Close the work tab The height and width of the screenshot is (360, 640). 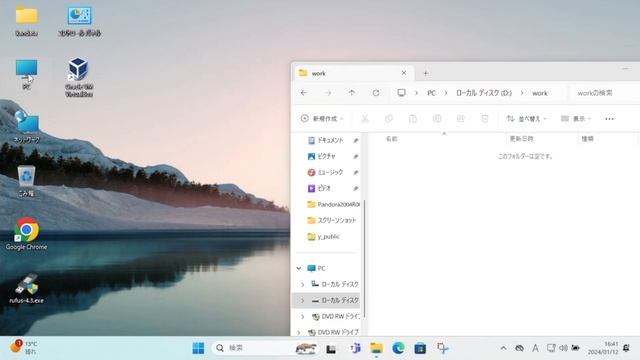point(404,73)
